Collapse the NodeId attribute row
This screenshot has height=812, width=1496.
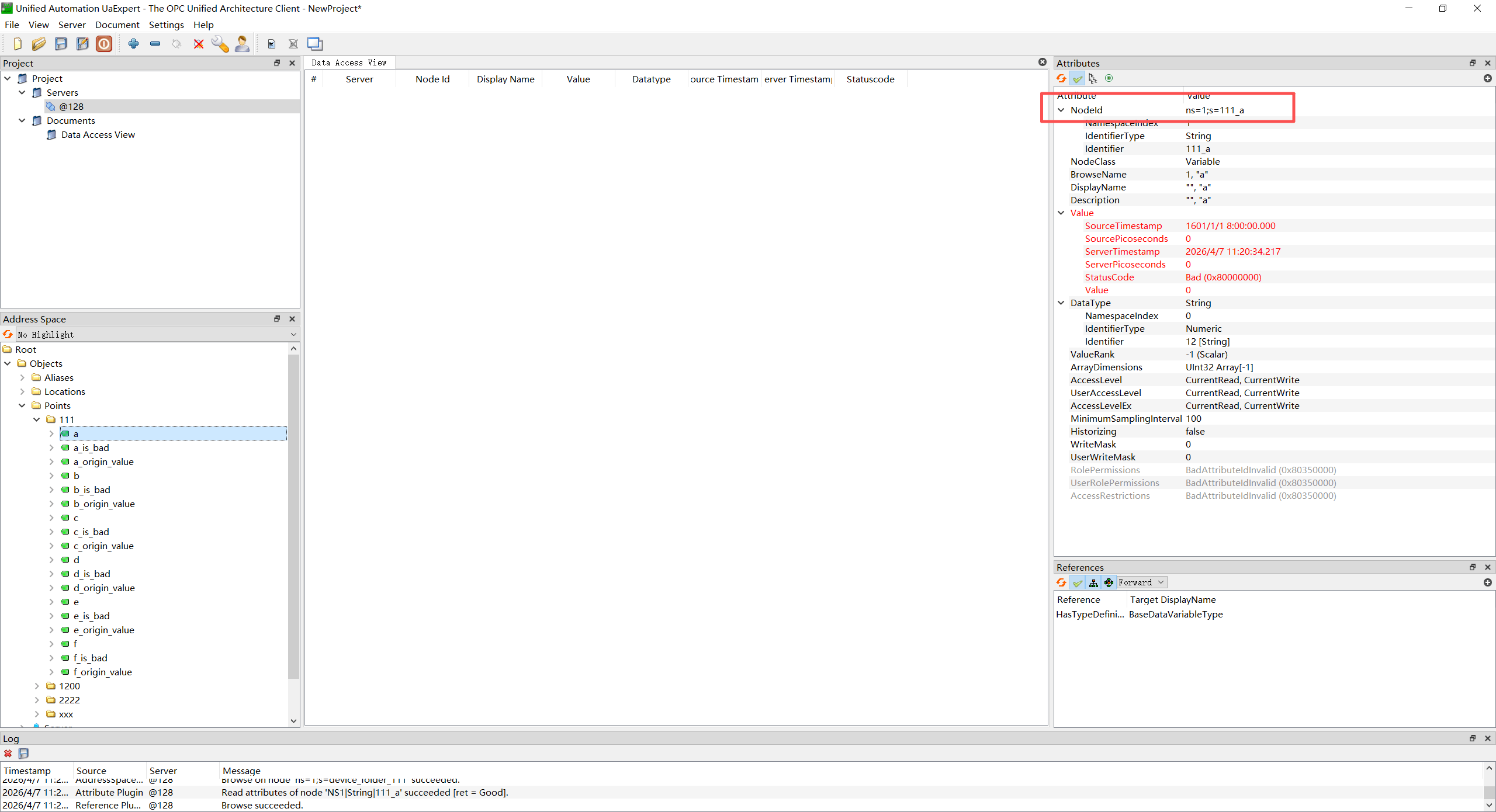[1061, 110]
